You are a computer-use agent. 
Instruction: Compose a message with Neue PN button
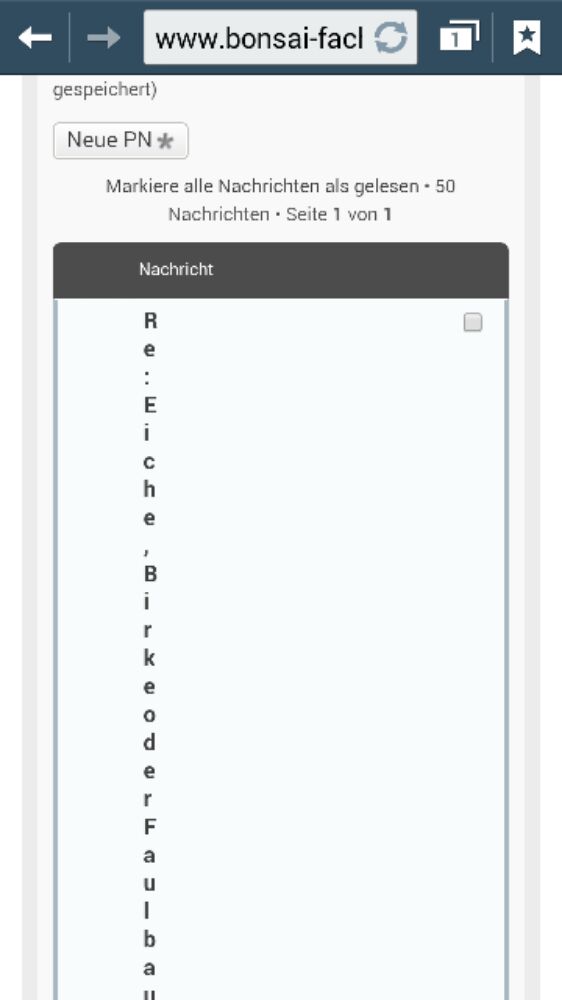click(x=121, y=140)
